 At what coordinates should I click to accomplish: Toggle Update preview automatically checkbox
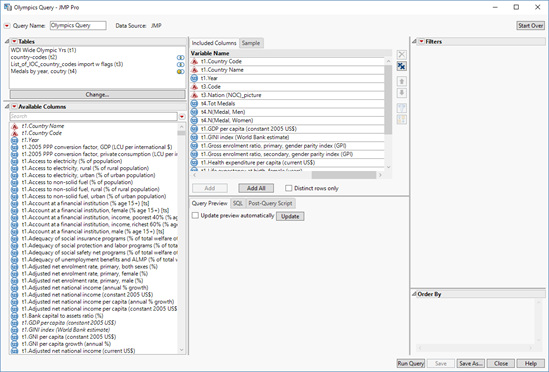click(195, 215)
